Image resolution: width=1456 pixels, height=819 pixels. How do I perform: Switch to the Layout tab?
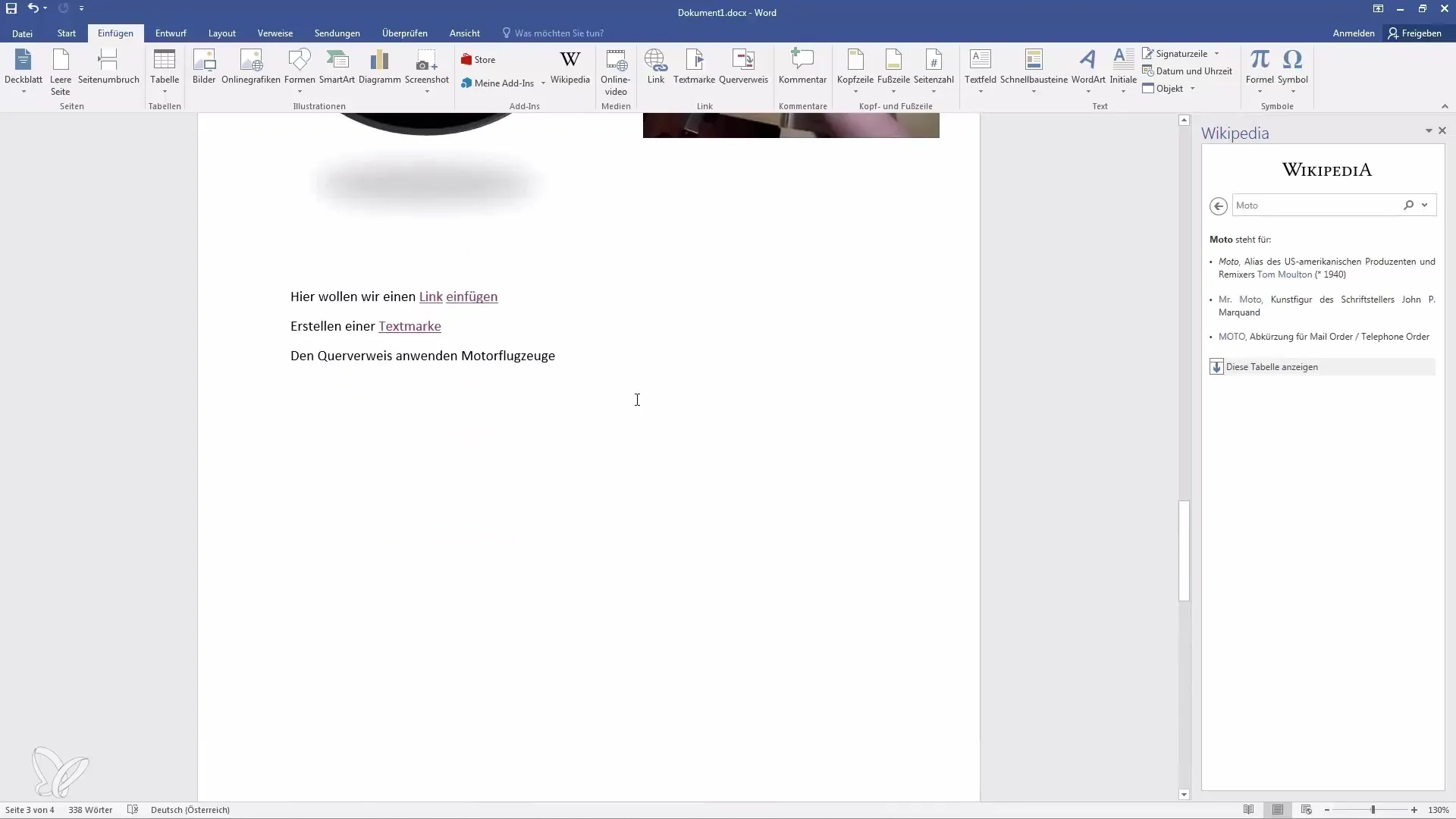point(222,33)
